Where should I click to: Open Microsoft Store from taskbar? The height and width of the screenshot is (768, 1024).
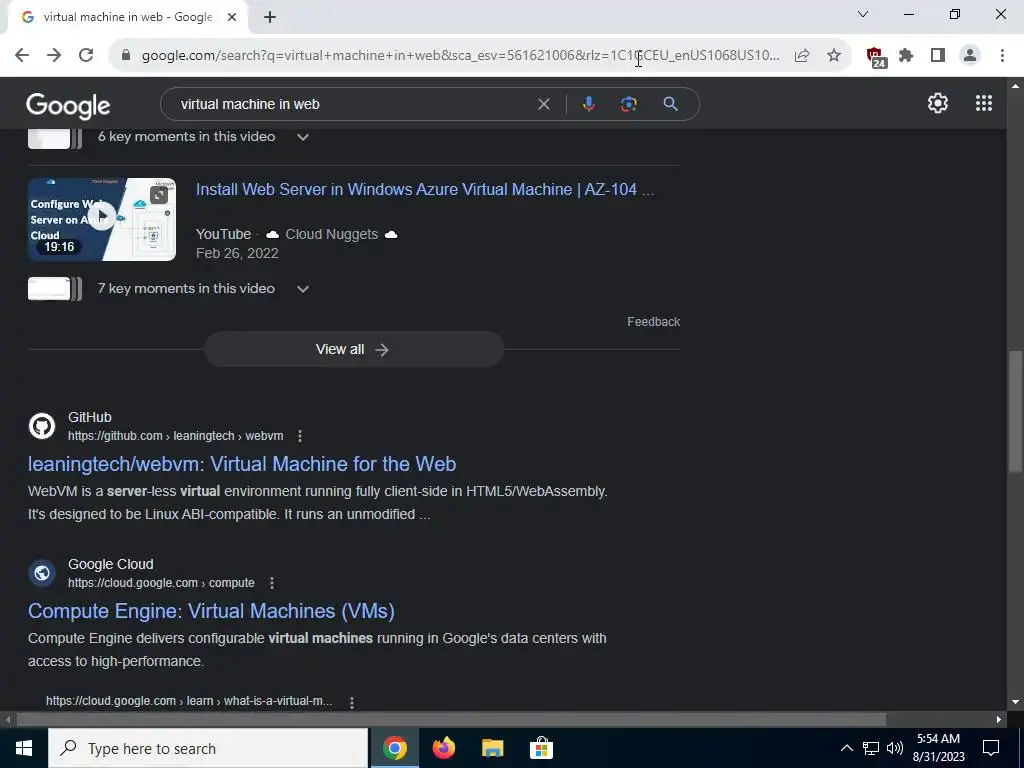click(x=541, y=748)
